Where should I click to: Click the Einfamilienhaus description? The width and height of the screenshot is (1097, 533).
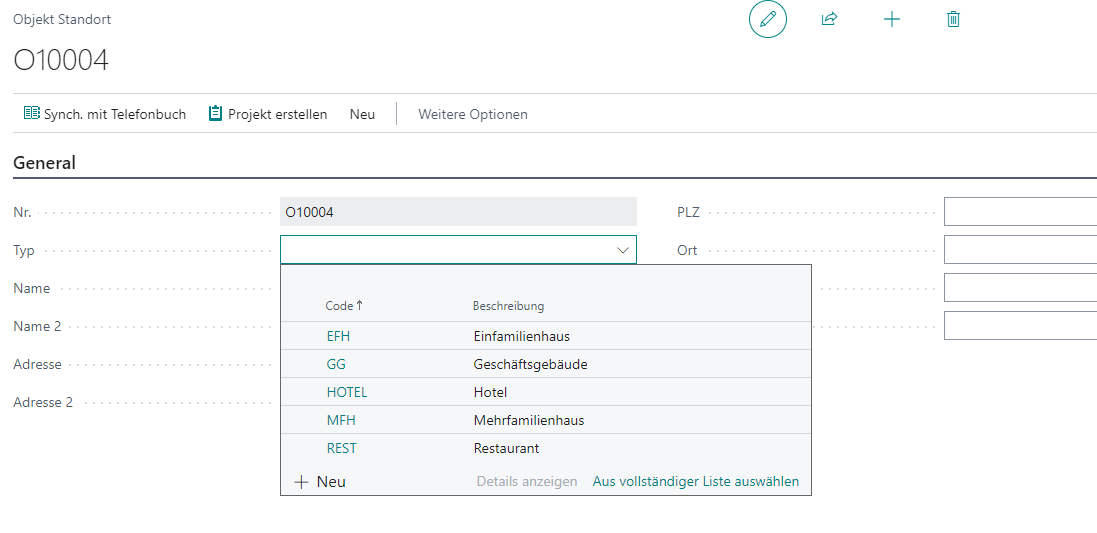click(x=522, y=336)
